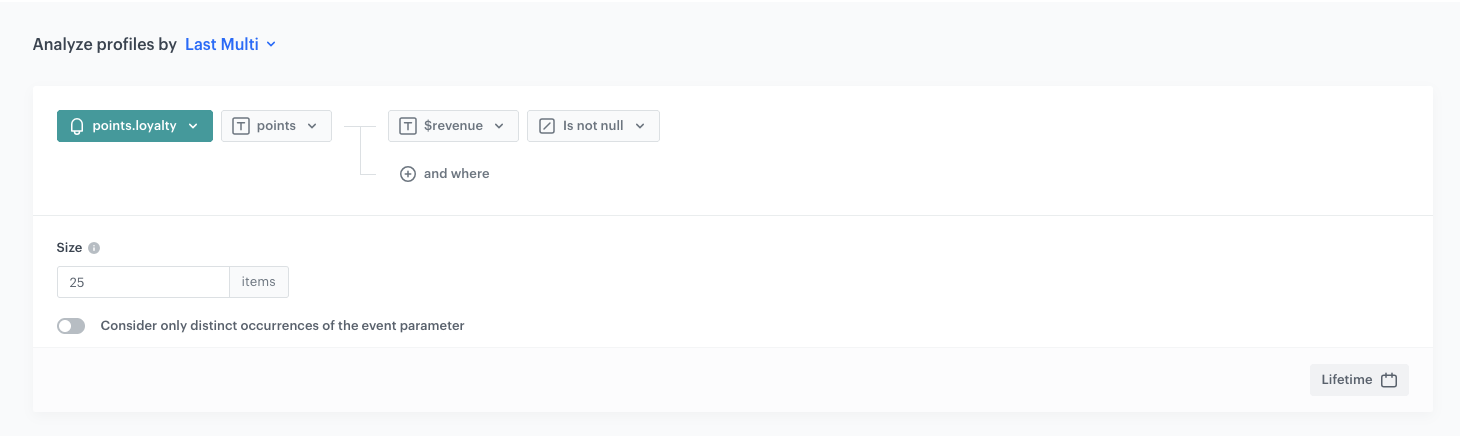Image resolution: width=1460 pixels, height=436 pixels.
Task: Open the $revenue parameter dropdown
Action: [453, 126]
